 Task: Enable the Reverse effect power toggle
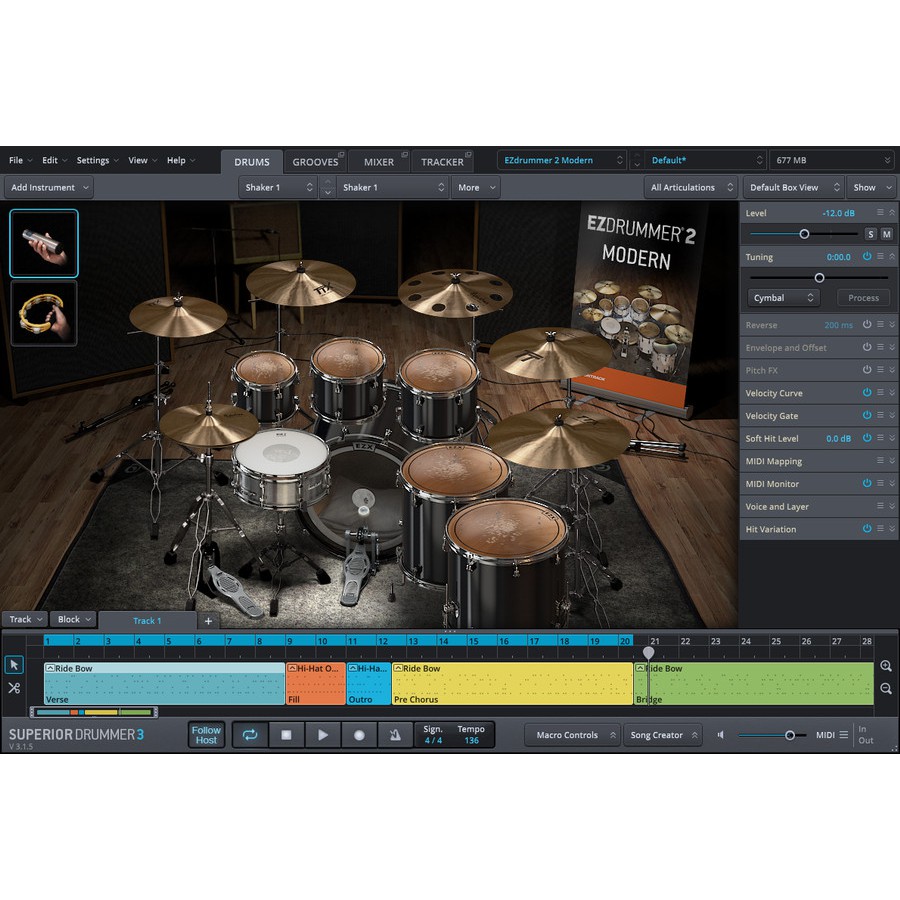(x=869, y=324)
